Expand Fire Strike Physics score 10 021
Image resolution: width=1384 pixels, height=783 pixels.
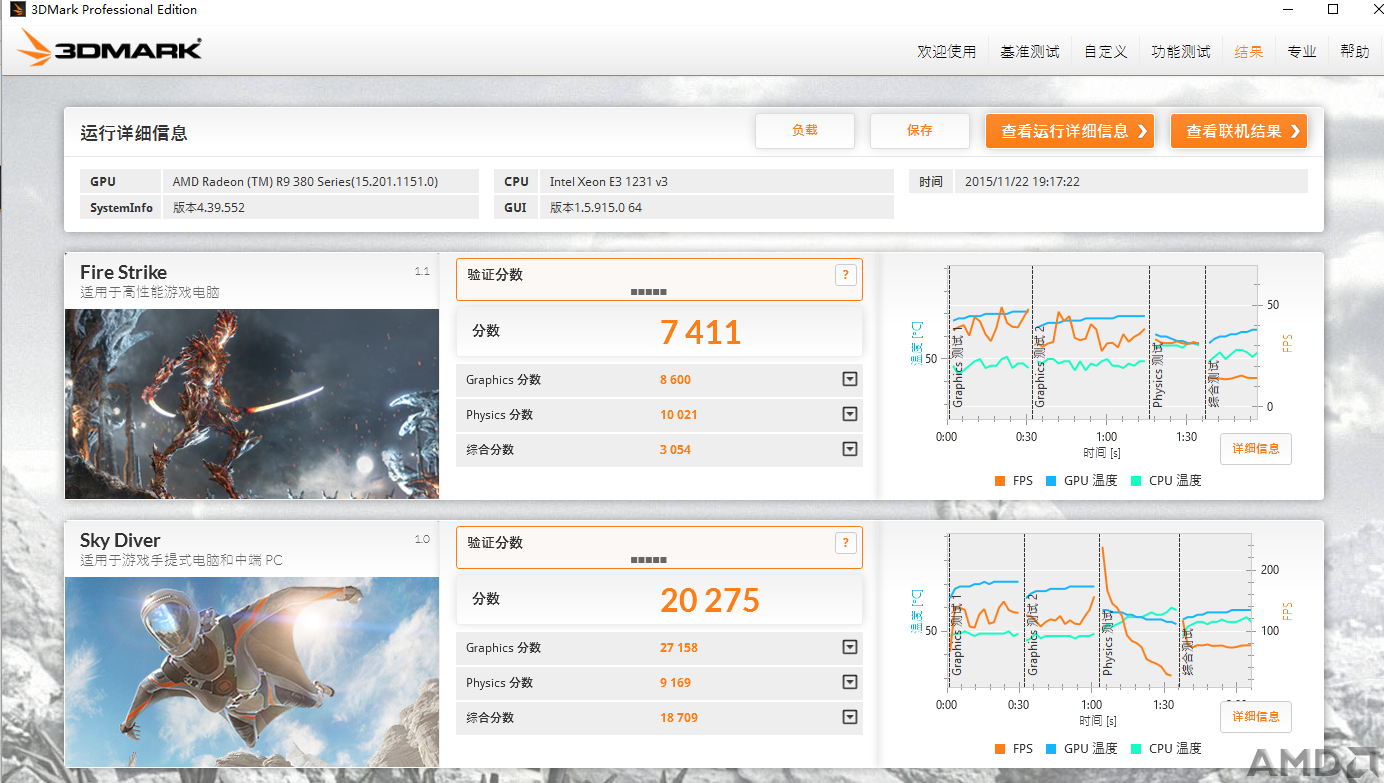850,415
